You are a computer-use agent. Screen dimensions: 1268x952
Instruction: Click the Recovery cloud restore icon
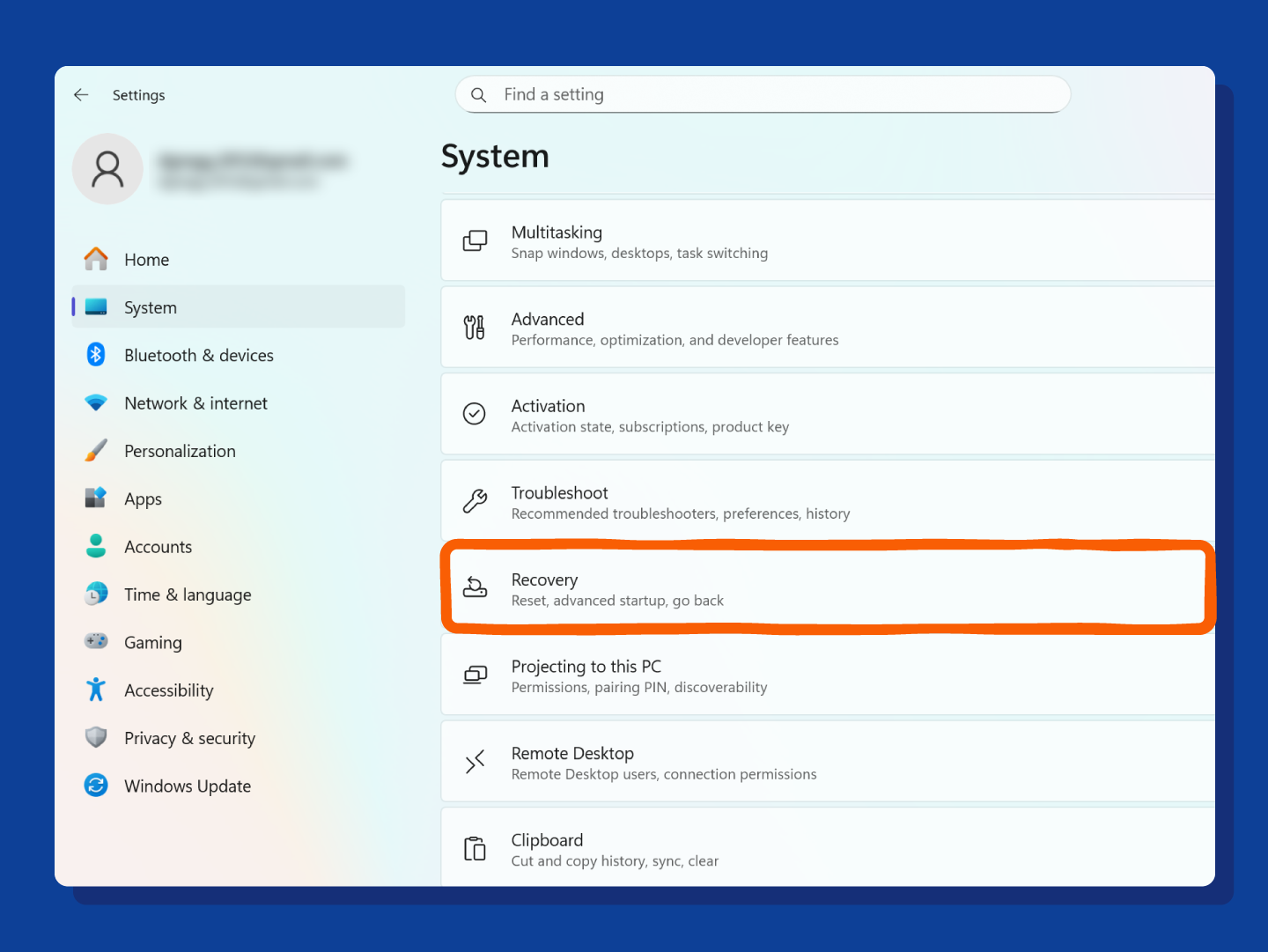[x=475, y=587]
